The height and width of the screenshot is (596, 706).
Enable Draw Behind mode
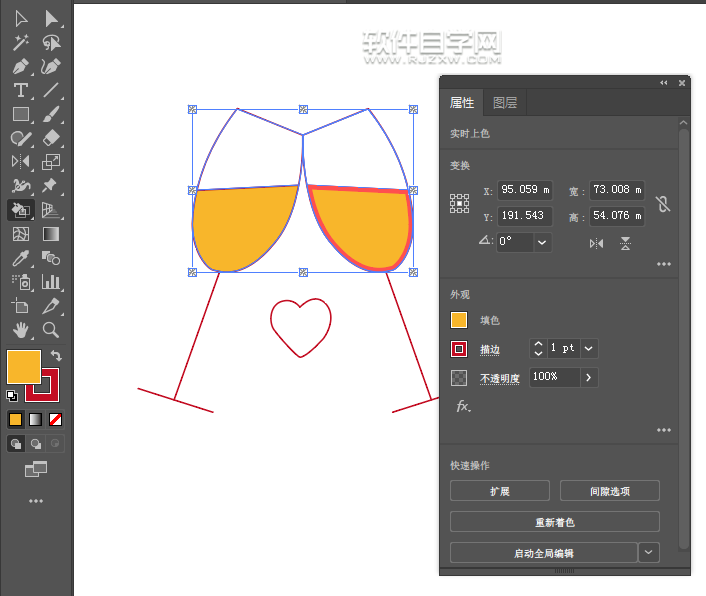(36, 444)
